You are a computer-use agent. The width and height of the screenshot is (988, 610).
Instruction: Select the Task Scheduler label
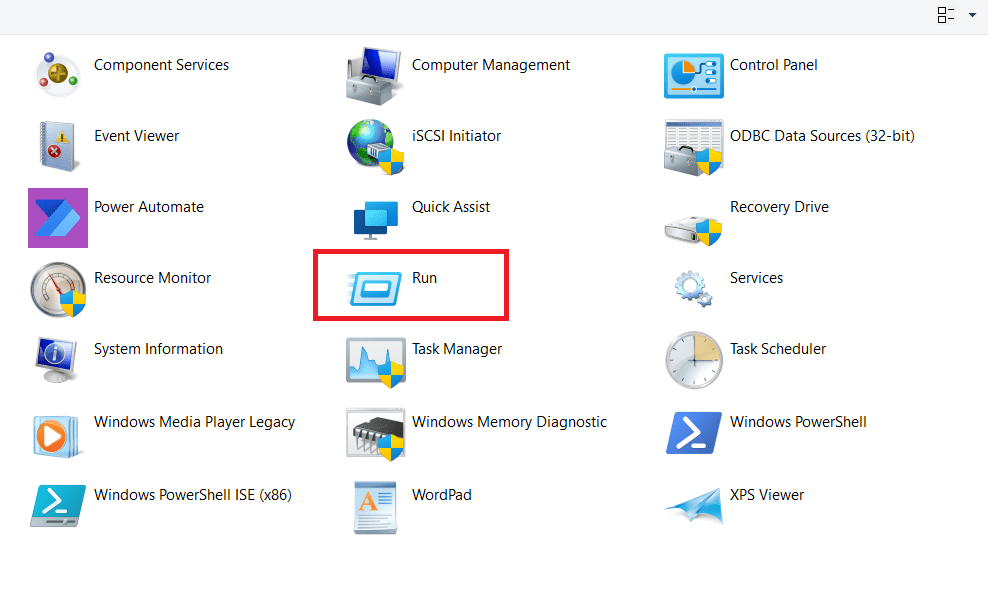(778, 349)
